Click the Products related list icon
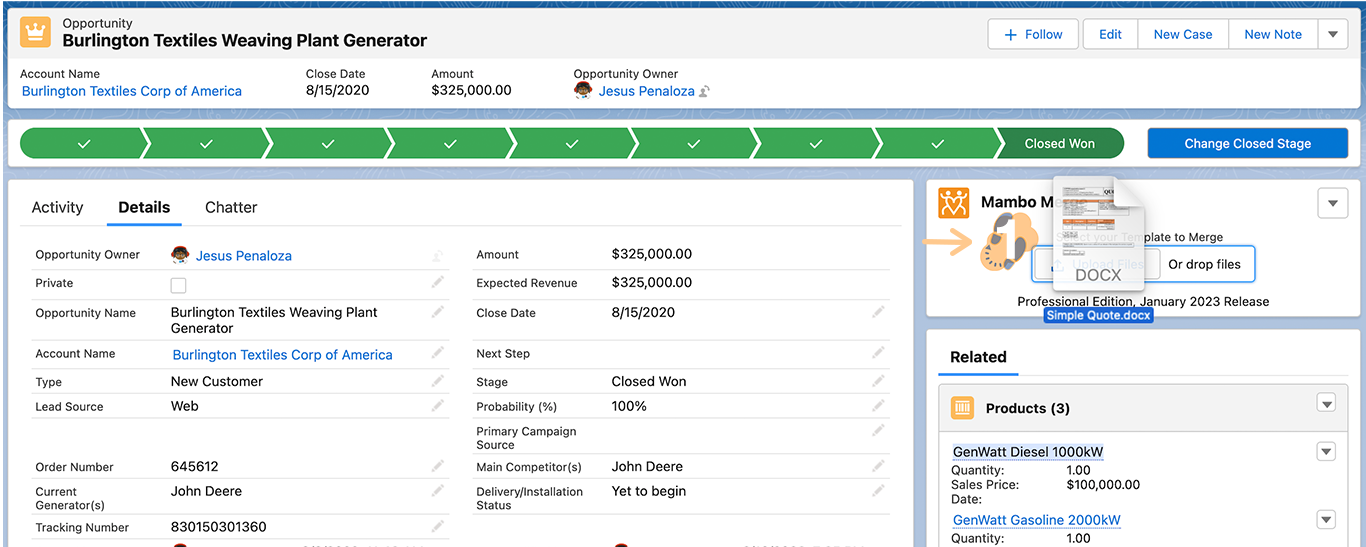The height and width of the screenshot is (547, 1366). [x=962, y=408]
